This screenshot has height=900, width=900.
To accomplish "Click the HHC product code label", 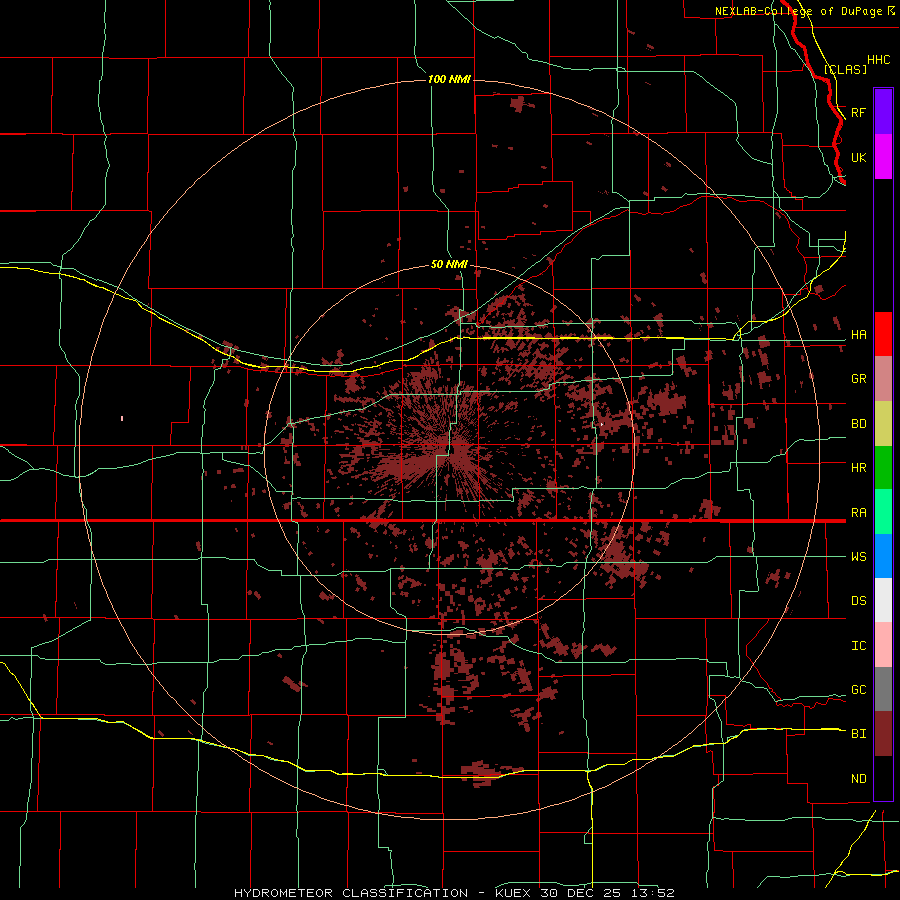I will tap(878, 60).
